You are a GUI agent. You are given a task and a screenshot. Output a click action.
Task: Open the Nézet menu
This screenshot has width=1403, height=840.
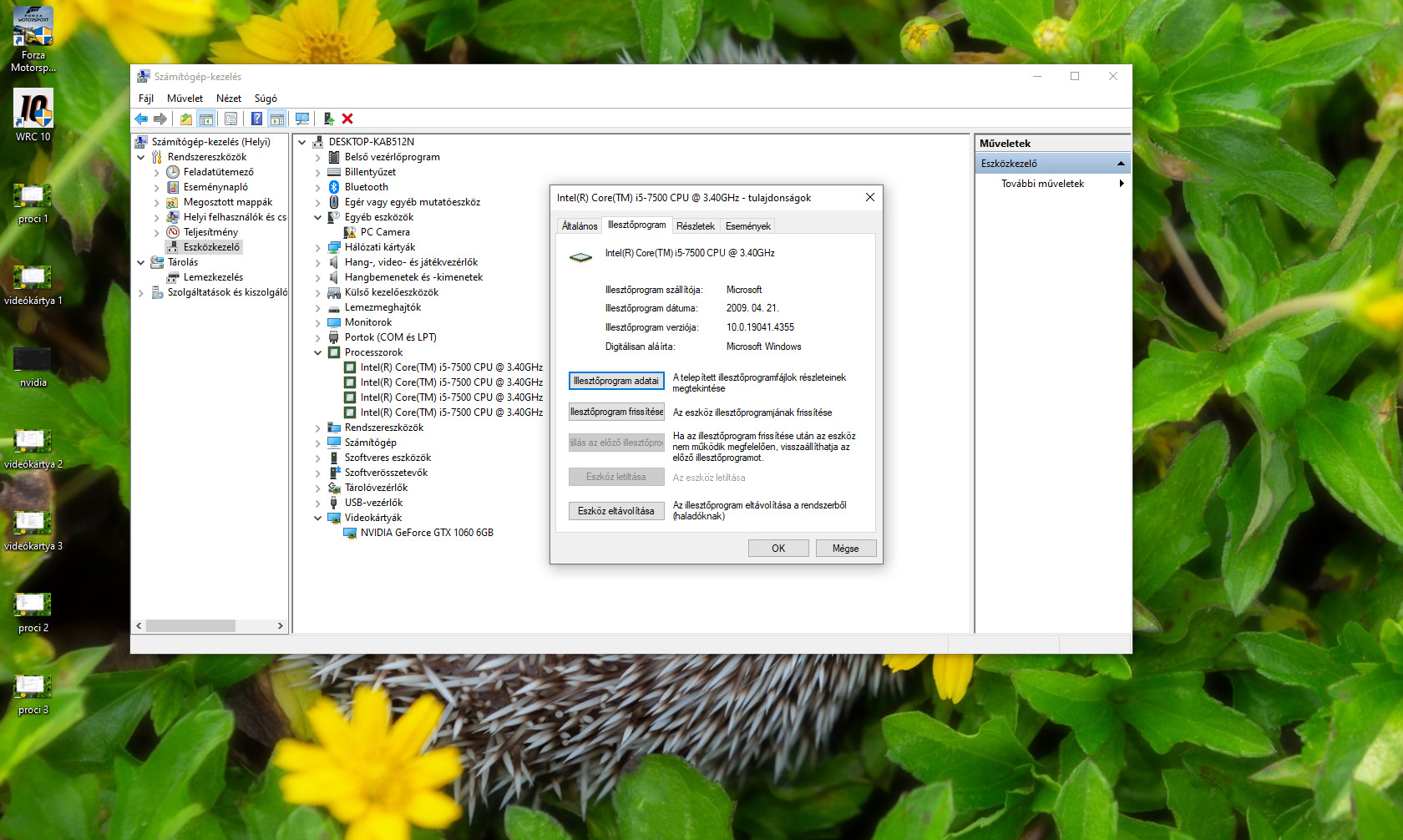pyautogui.click(x=229, y=99)
